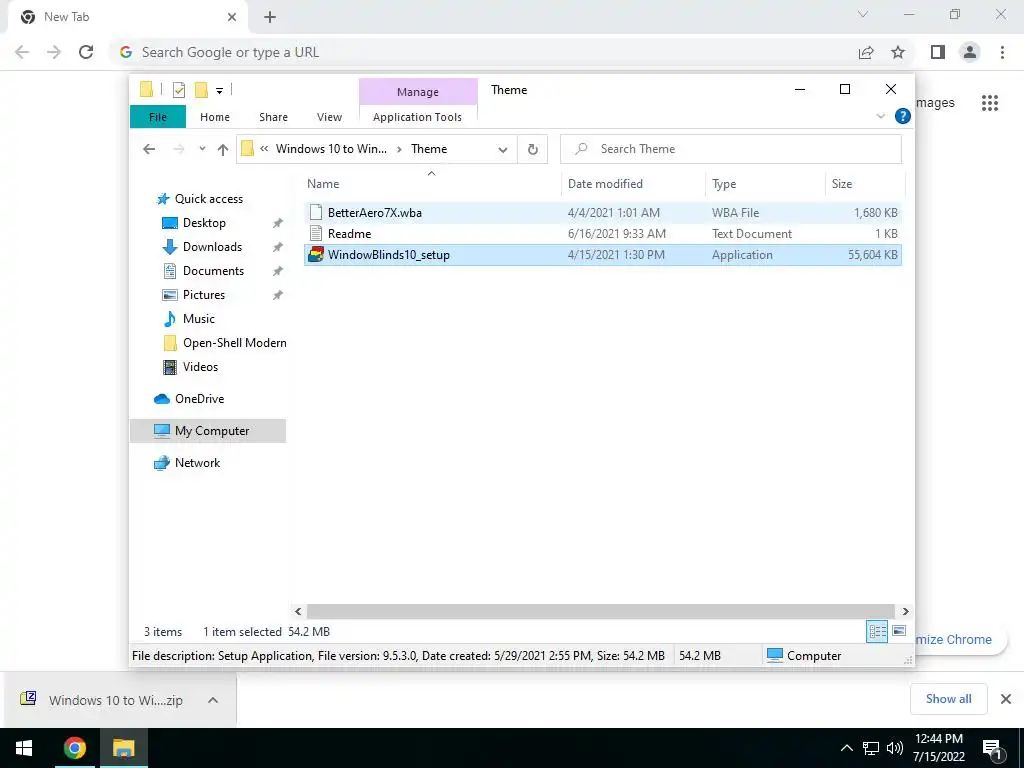Click the horizontal scrollbar left arrow
Screen dimensions: 1024x768
(x=298, y=611)
